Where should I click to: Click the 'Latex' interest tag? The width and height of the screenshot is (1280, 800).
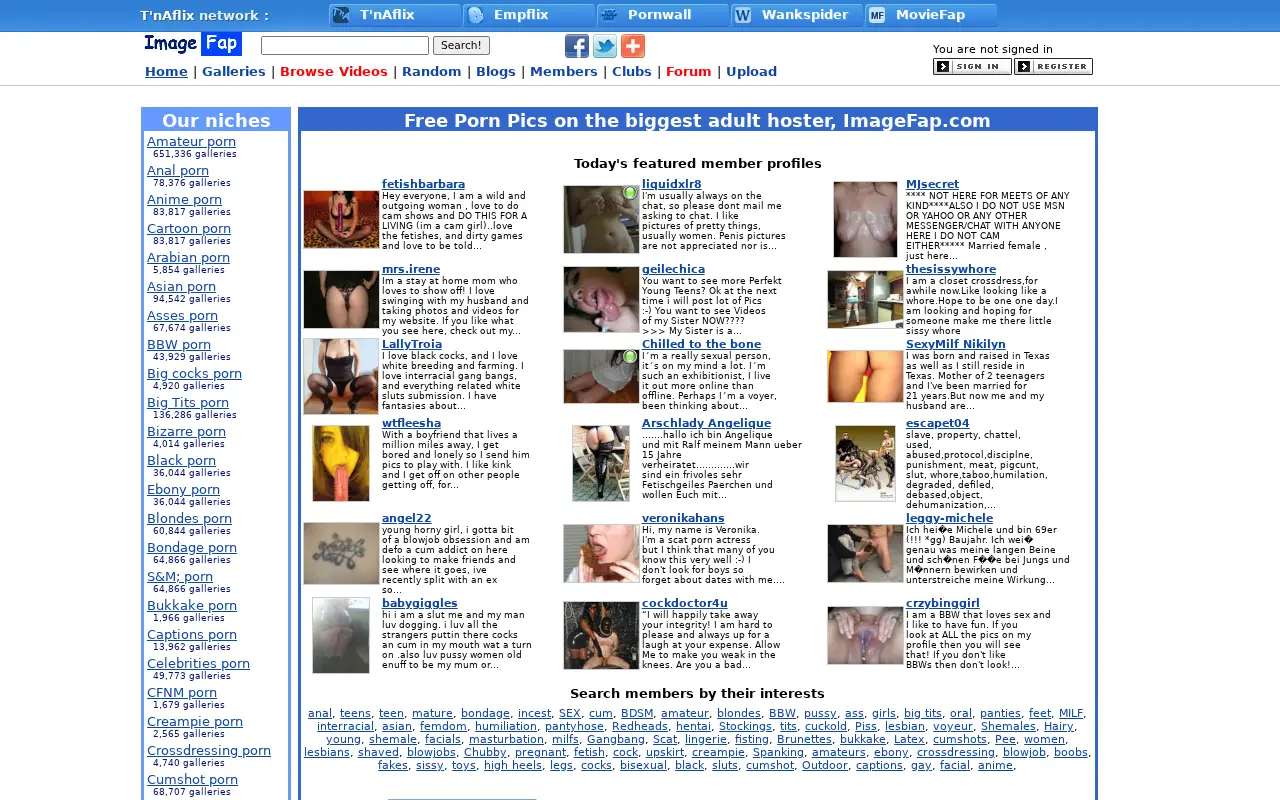909,740
